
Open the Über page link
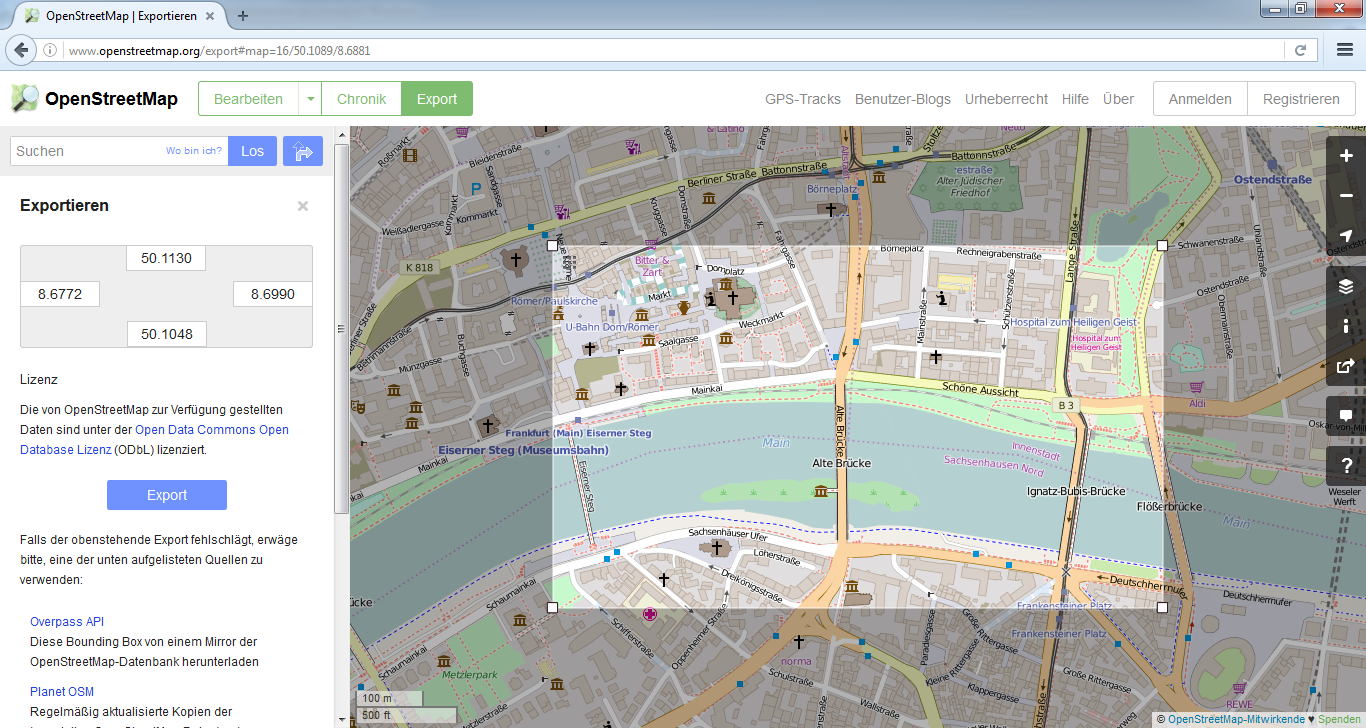pyautogui.click(x=1118, y=99)
